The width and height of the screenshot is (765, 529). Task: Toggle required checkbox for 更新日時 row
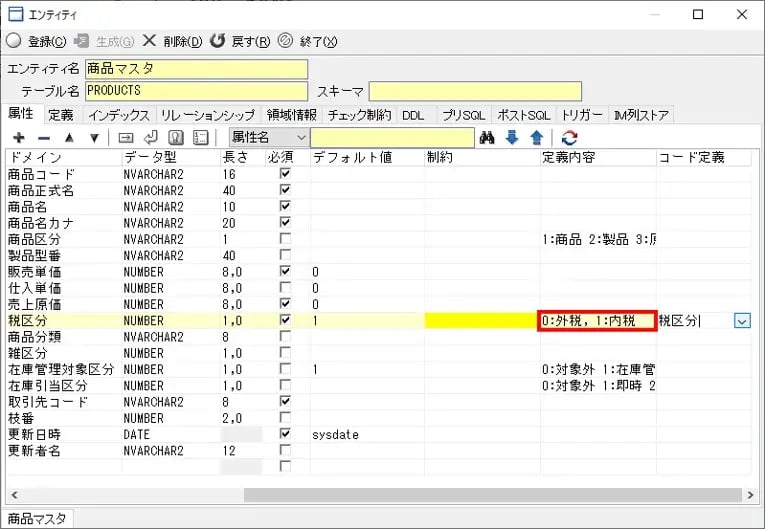click(286, 434)
